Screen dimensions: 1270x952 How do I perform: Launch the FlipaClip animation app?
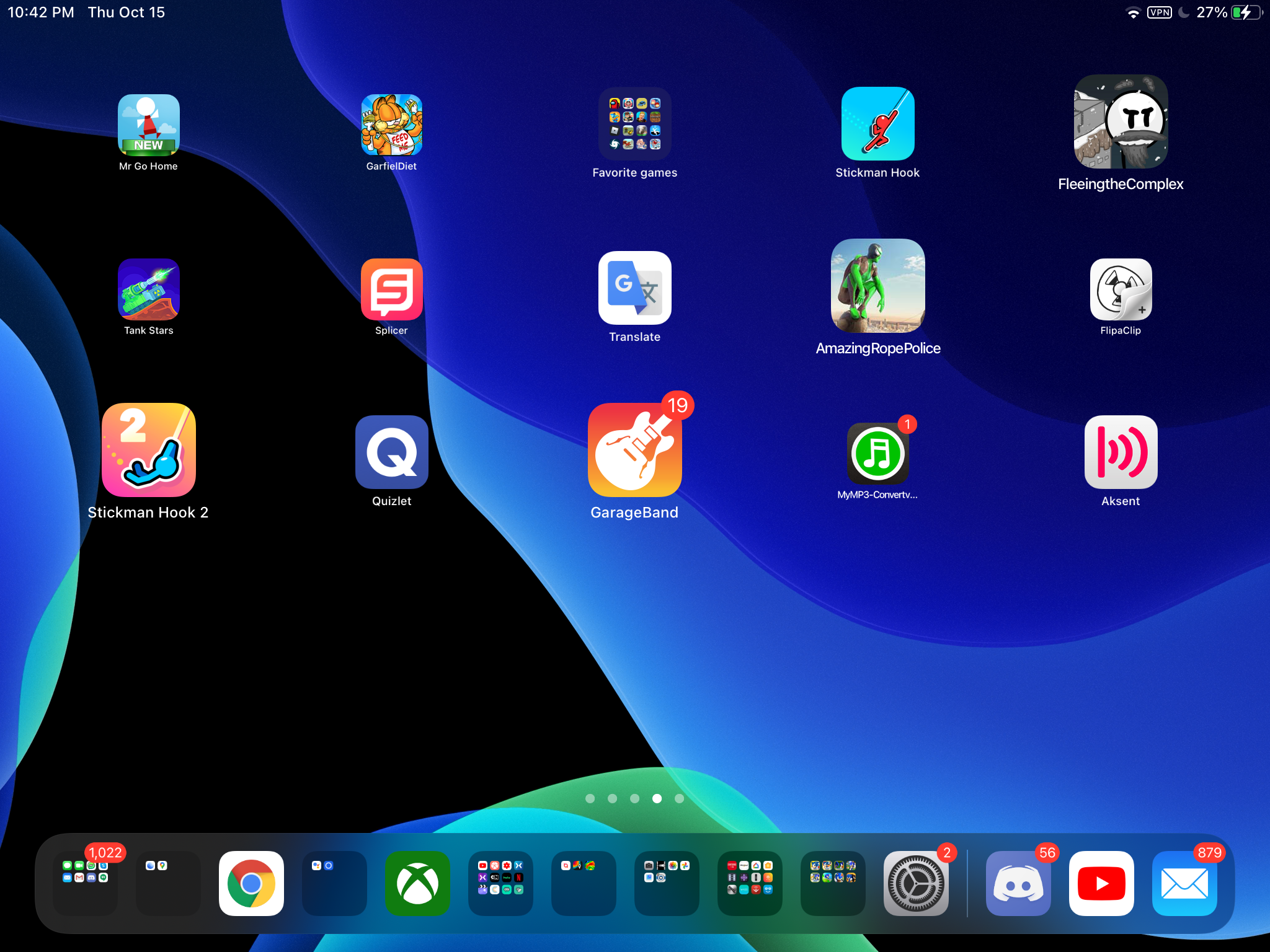(x=1121, y=289)
